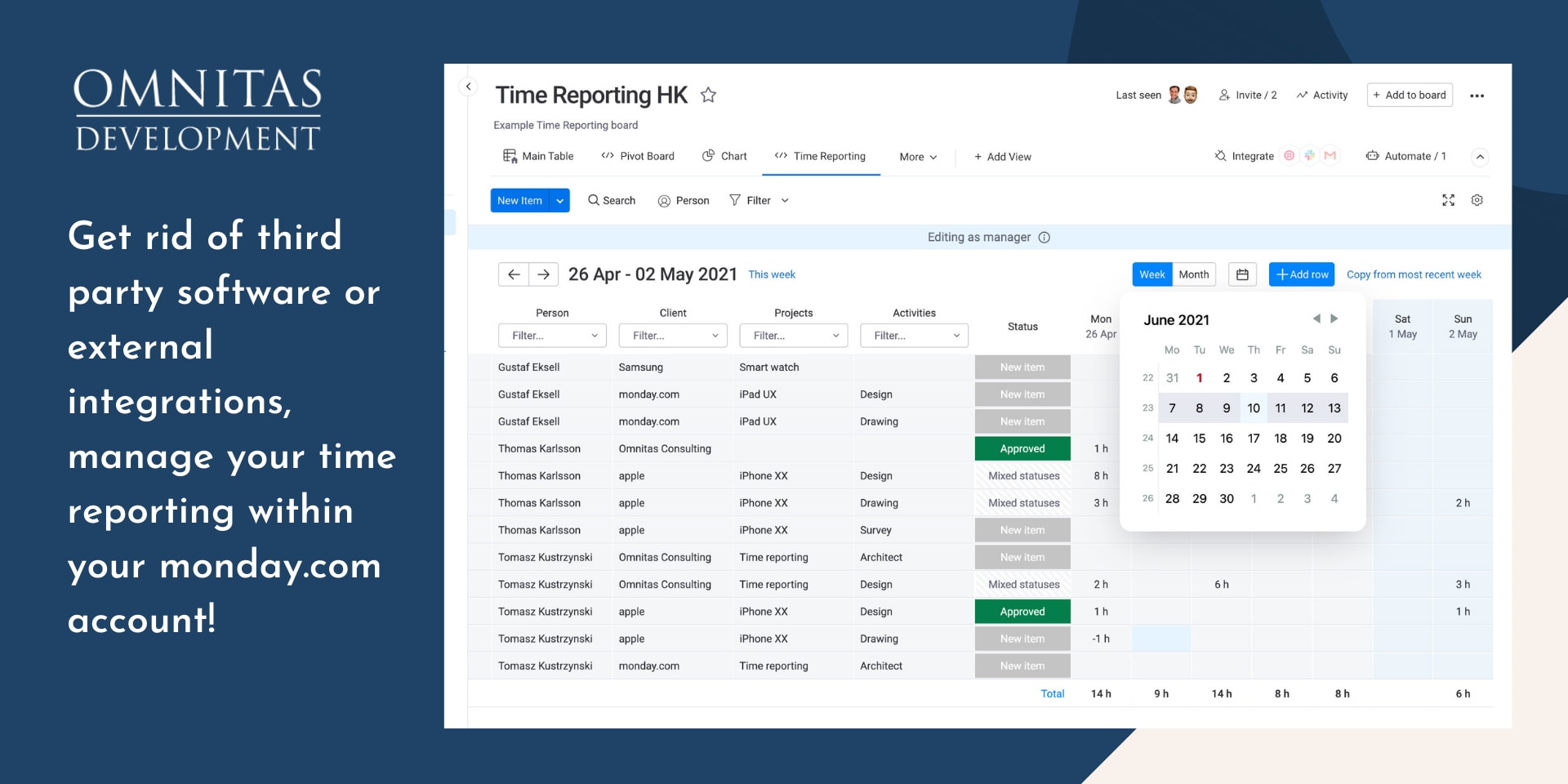Select week 23 in the calendar
The height and width of the screenshot is (784, 1568).
[1147, 408]
